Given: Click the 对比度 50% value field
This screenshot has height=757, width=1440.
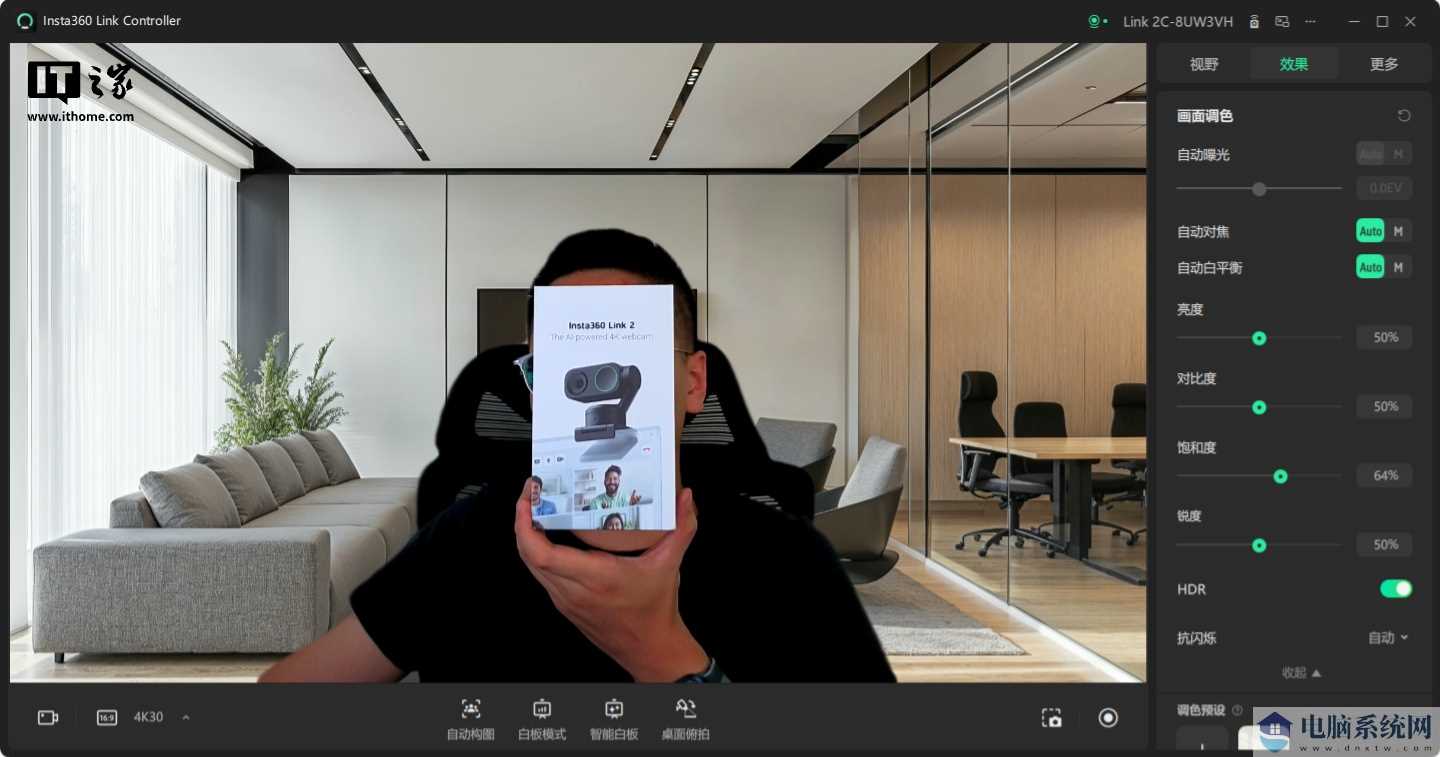Looking at the screenshot, I should coord(1384,407).
